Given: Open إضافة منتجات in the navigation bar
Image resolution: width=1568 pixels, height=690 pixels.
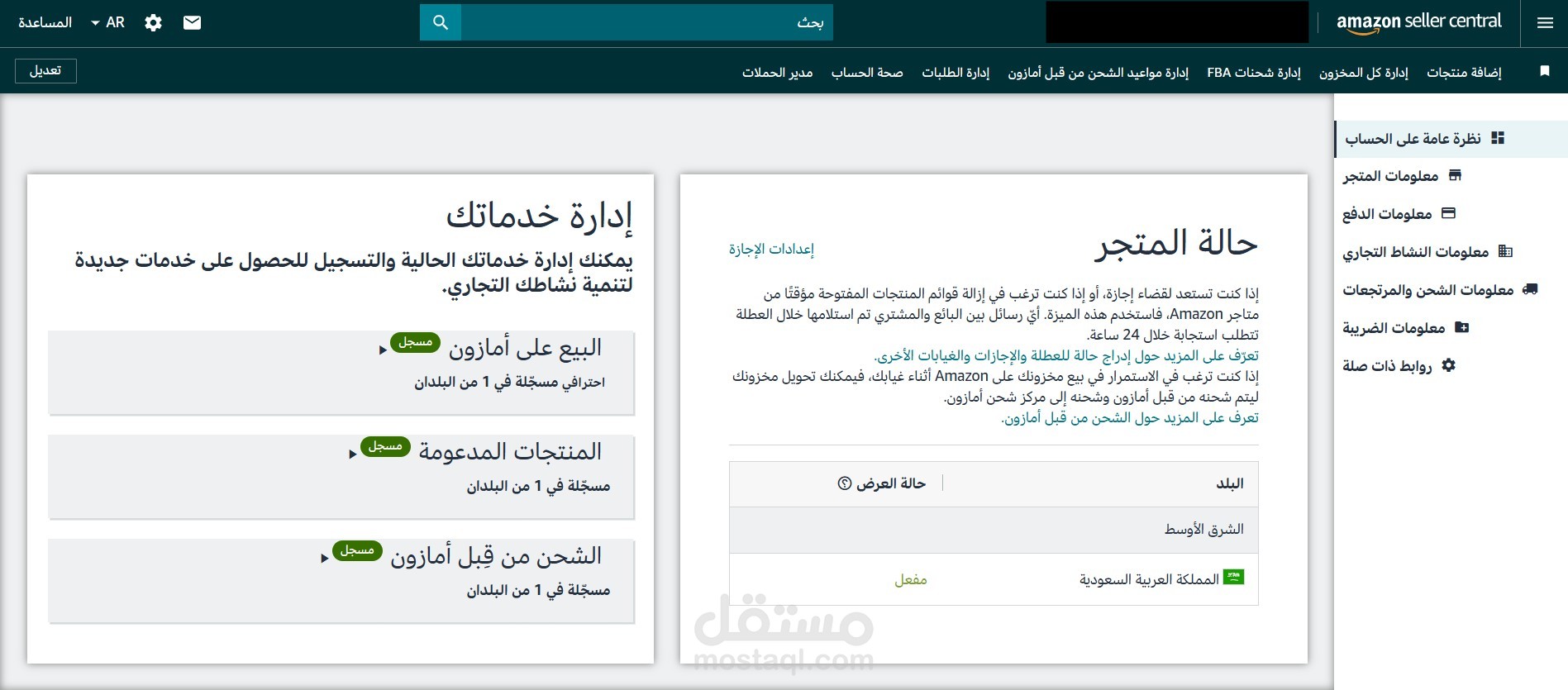Looking at the screenshot, I should (x=1464, y=73).
